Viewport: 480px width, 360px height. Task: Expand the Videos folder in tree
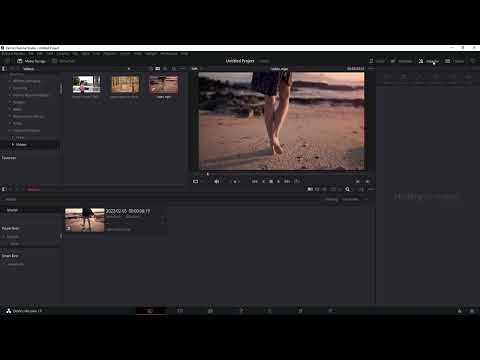(x=13, y=145)
